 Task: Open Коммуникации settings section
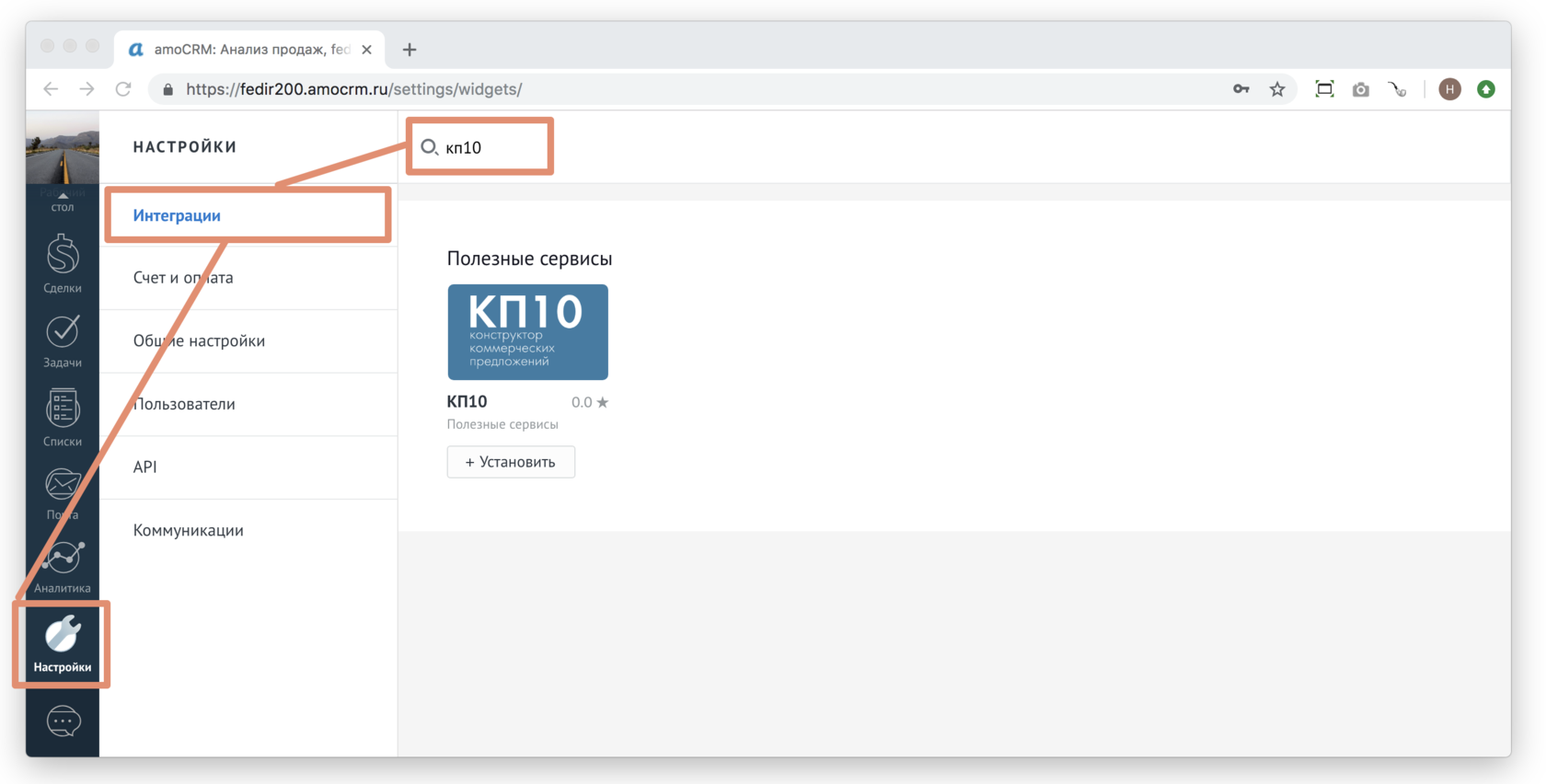248,530
